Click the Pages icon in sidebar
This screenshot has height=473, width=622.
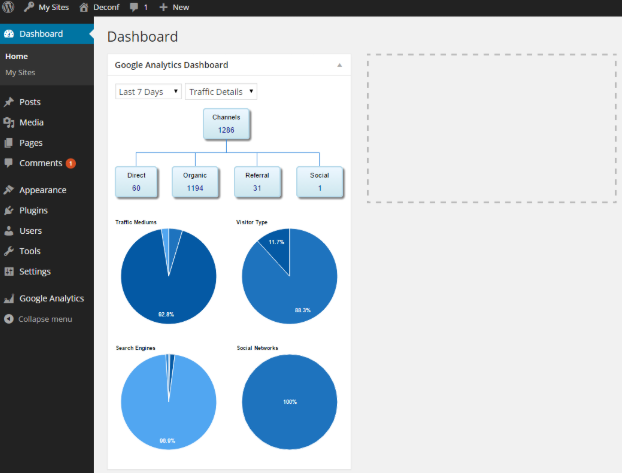click(9, 143)
